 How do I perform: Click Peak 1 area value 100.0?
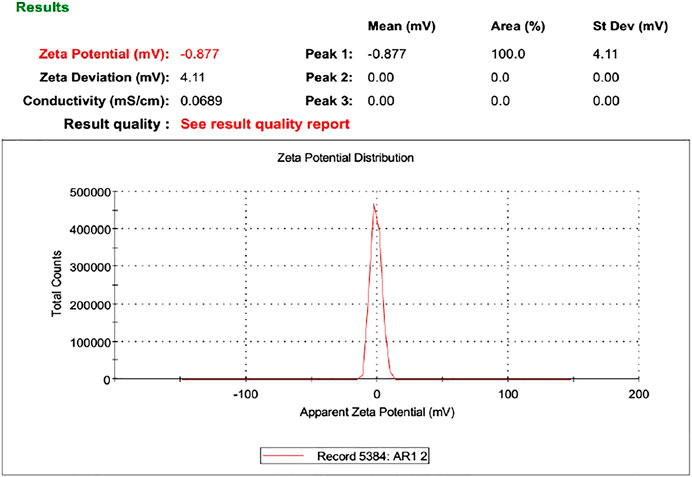[x=508, y=54]
